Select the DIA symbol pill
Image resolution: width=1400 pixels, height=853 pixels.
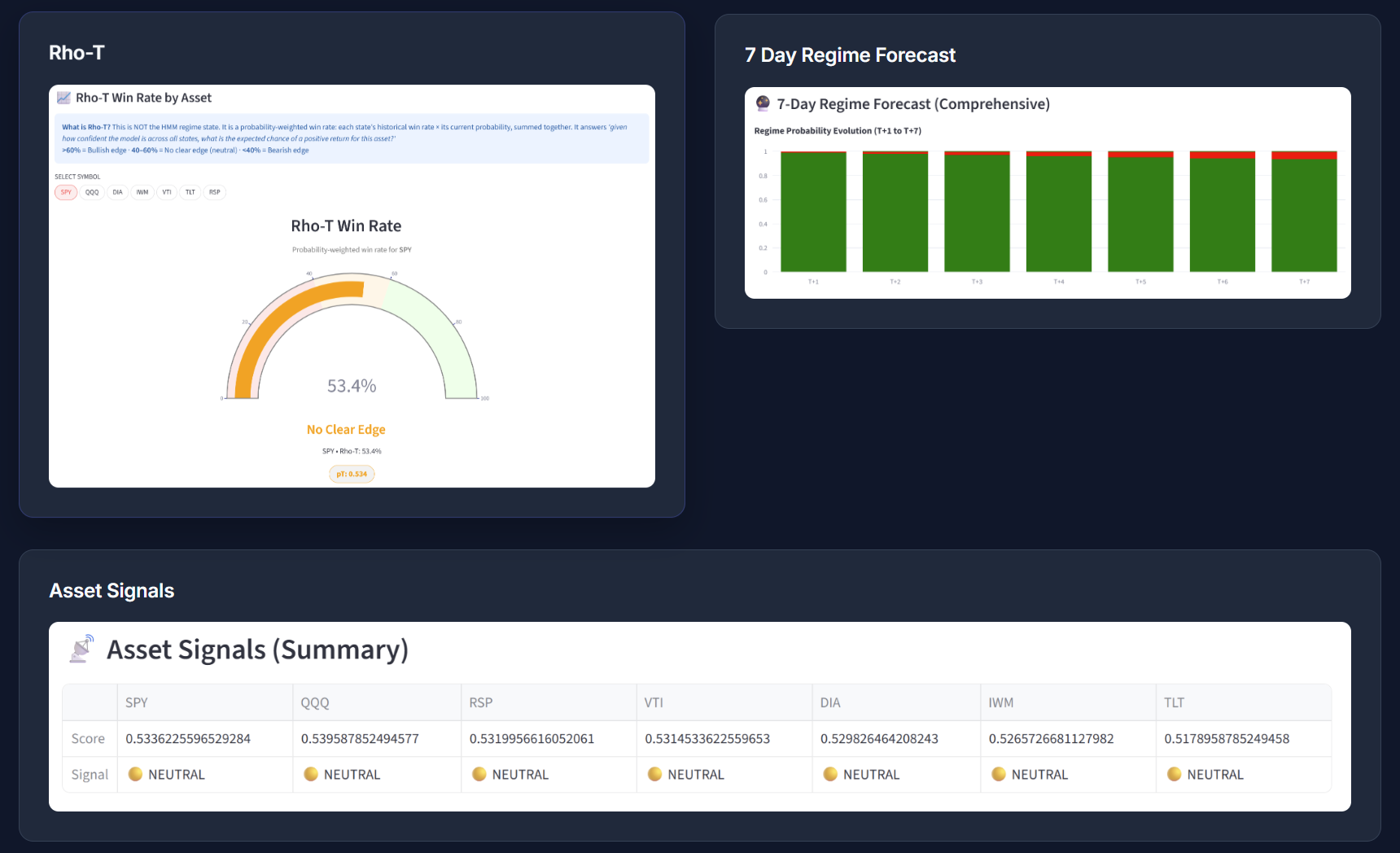coord(117,193)
